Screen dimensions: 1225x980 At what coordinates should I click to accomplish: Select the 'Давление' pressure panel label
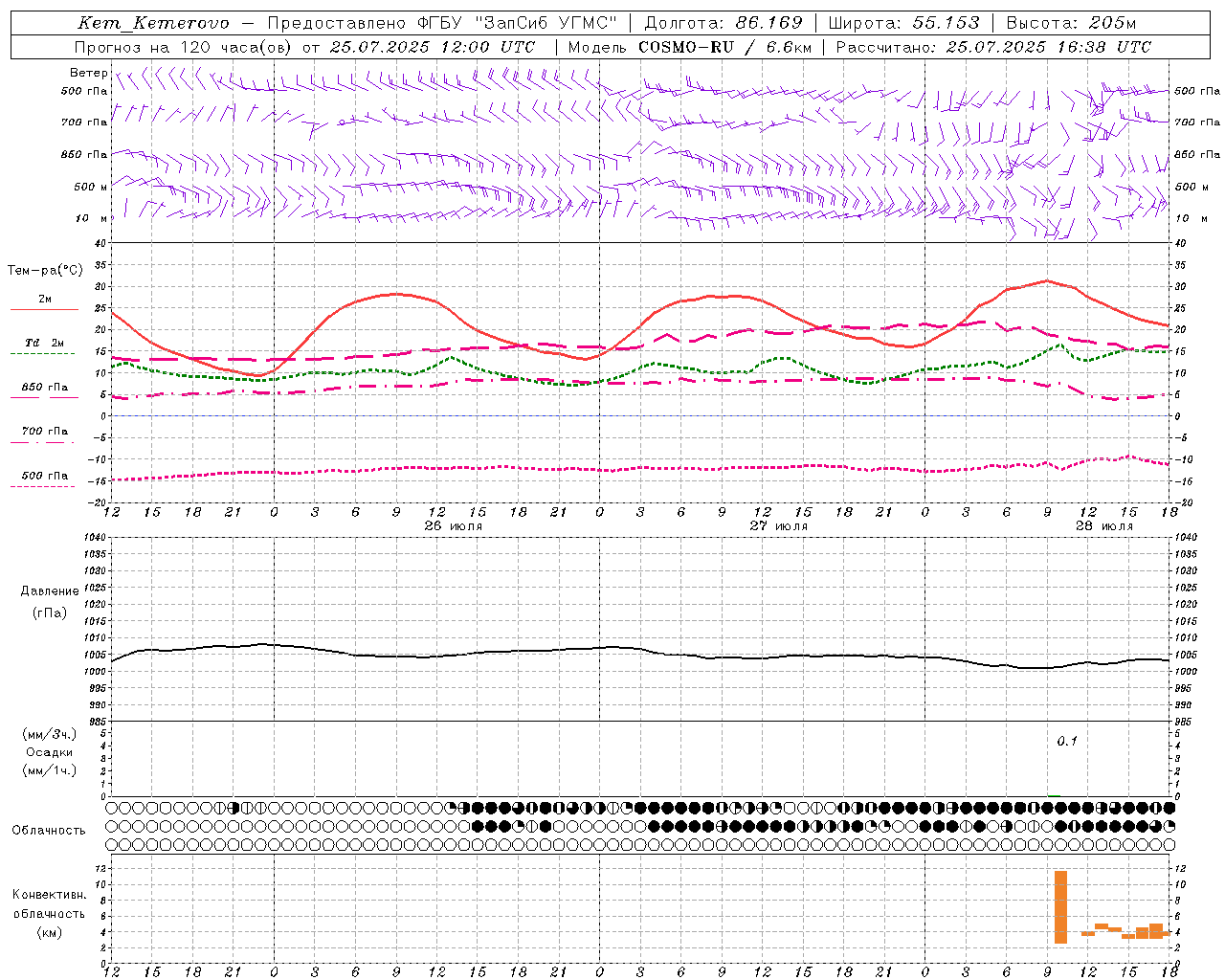click(x=50, y=591)
